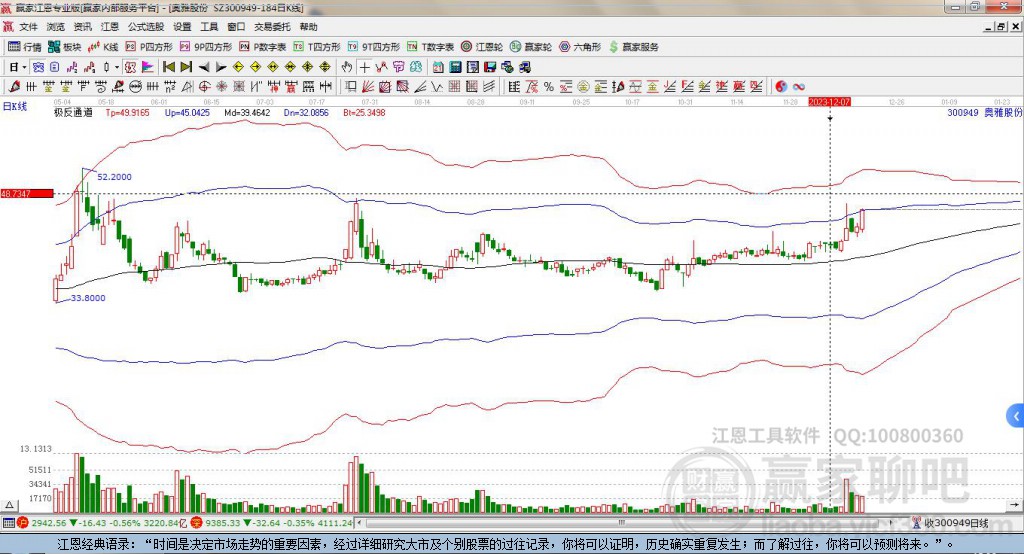Open the 窗口 menu
The image size is (1024, 554).
click(x=236, y=27)
